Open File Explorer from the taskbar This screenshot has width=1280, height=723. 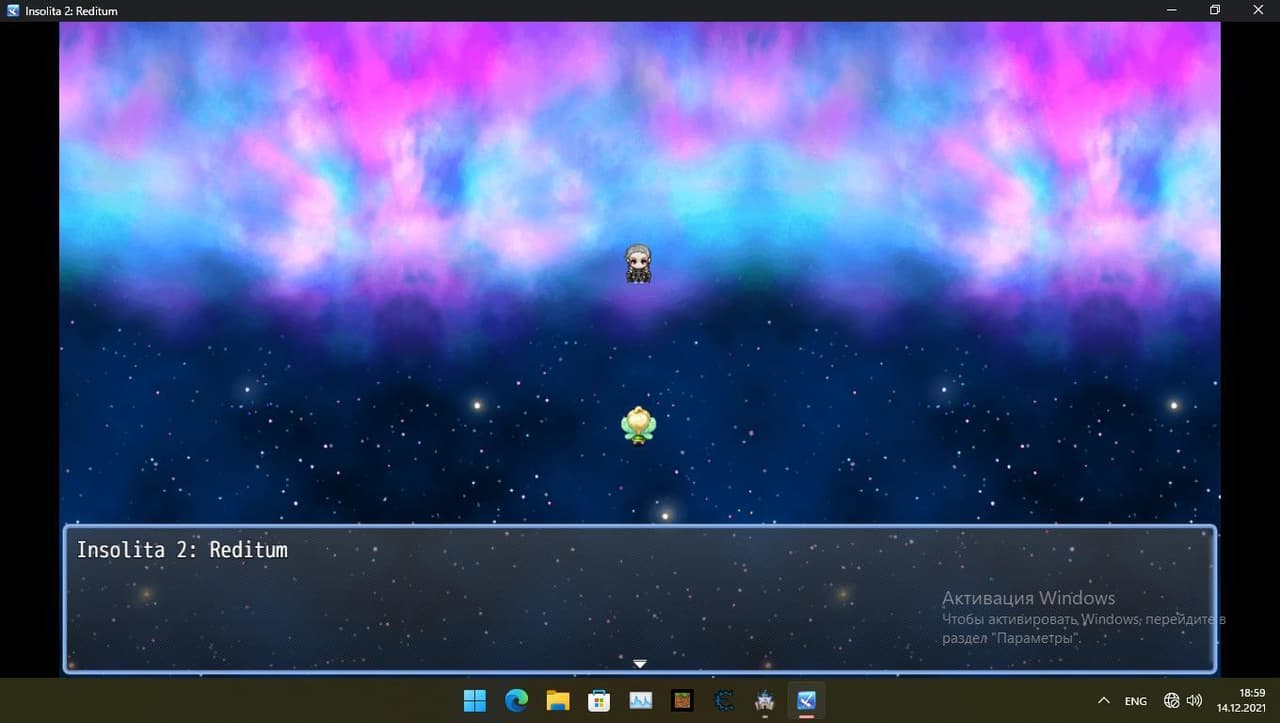(x=557, y=700)
